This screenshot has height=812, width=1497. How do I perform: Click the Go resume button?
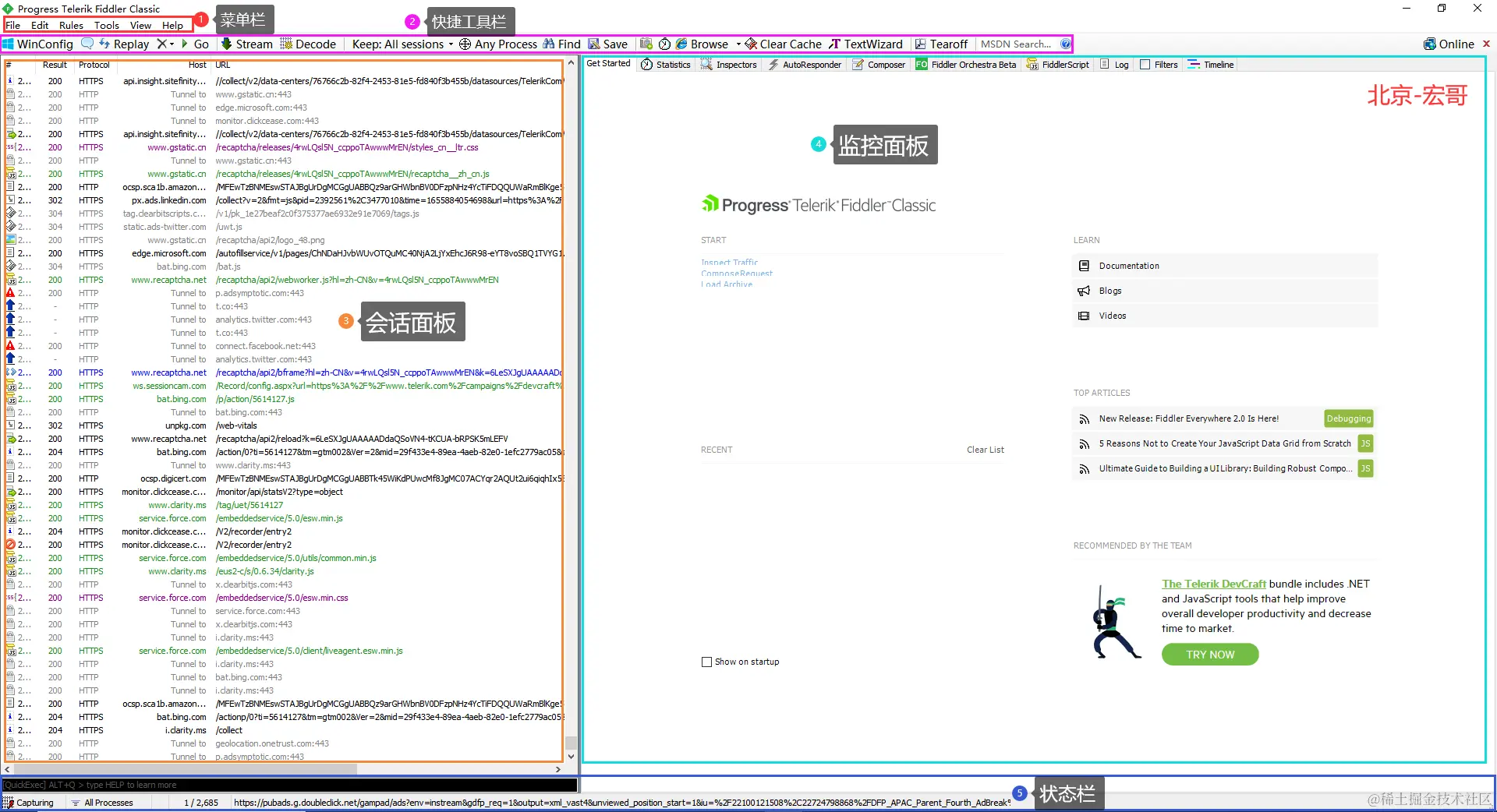[x=195, y=44]
